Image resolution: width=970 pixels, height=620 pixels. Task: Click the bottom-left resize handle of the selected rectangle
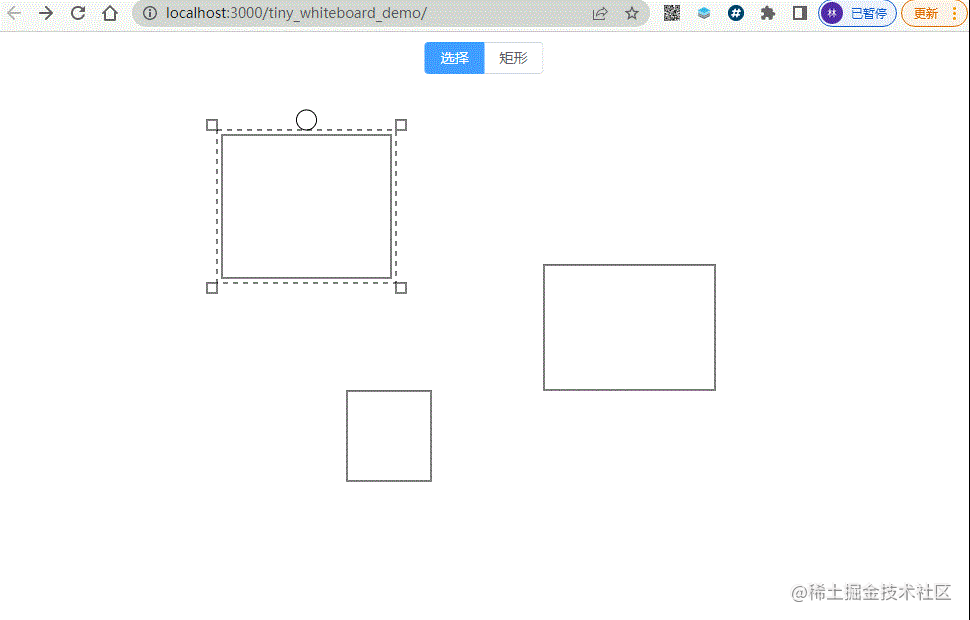tap(212, 288)
